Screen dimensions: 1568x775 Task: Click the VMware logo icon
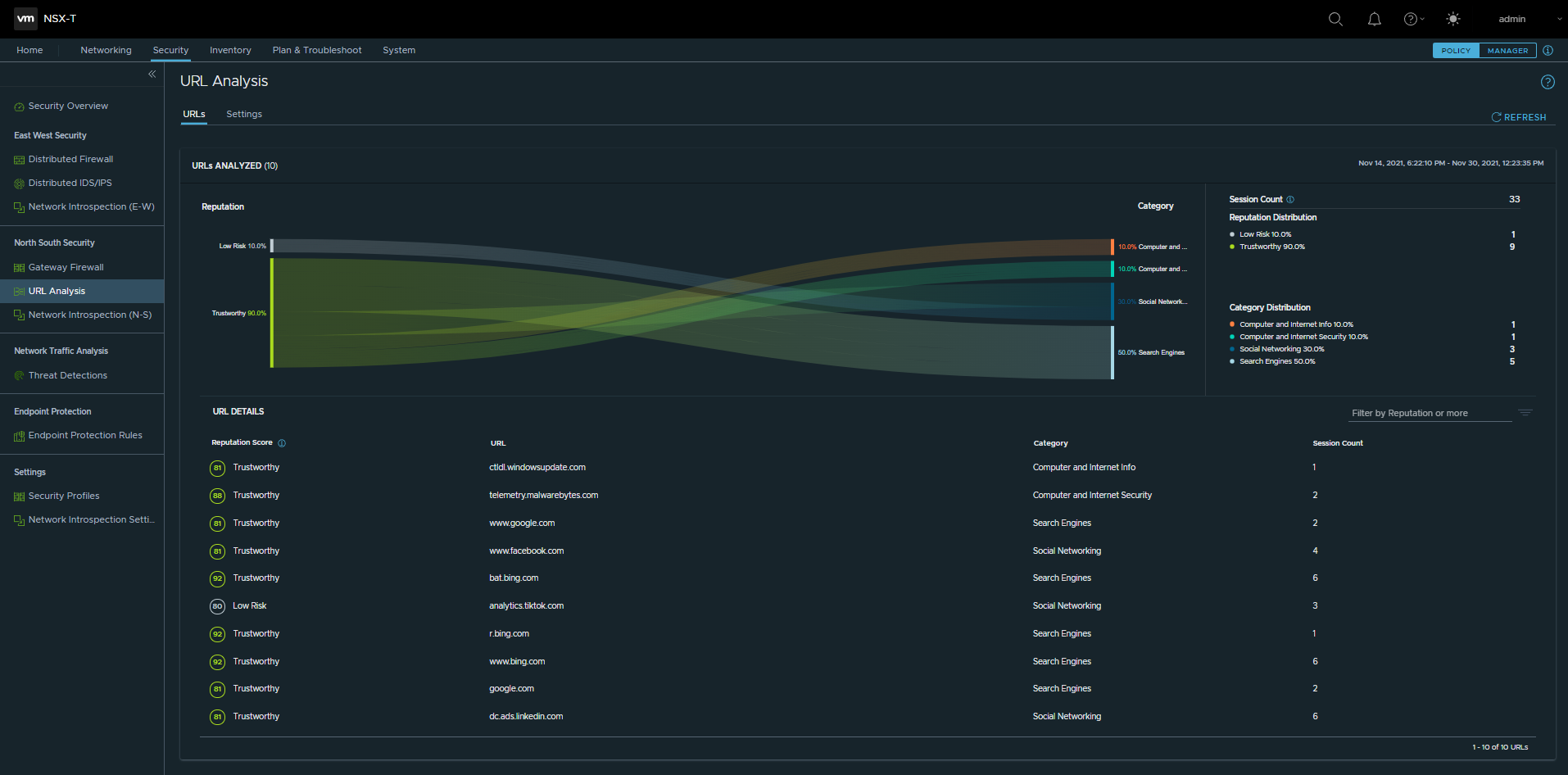26,18
